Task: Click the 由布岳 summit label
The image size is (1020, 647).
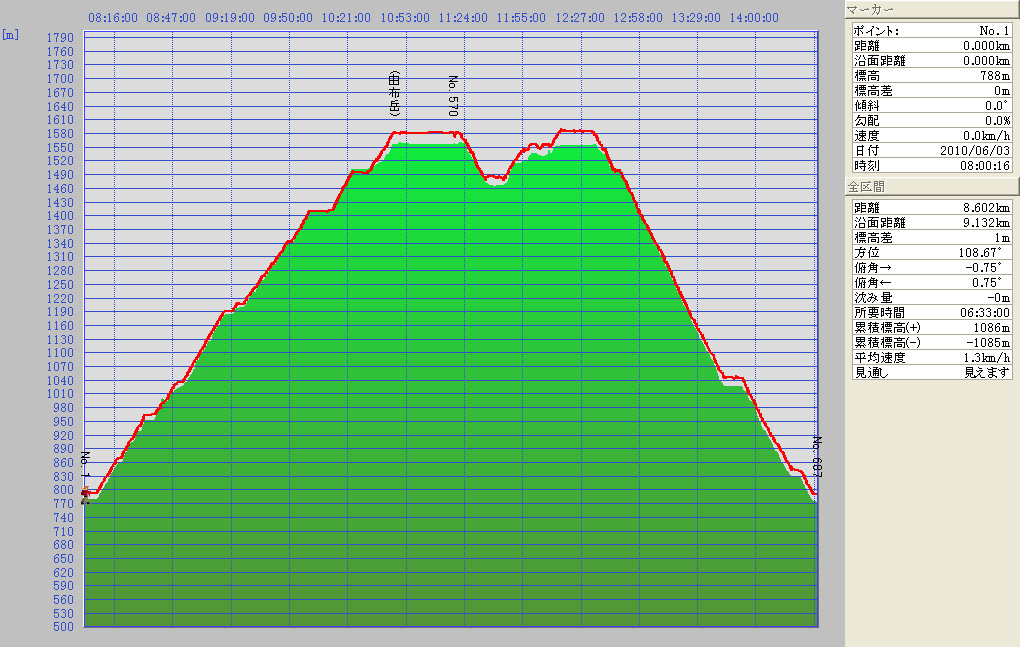Action: point(395,95)
